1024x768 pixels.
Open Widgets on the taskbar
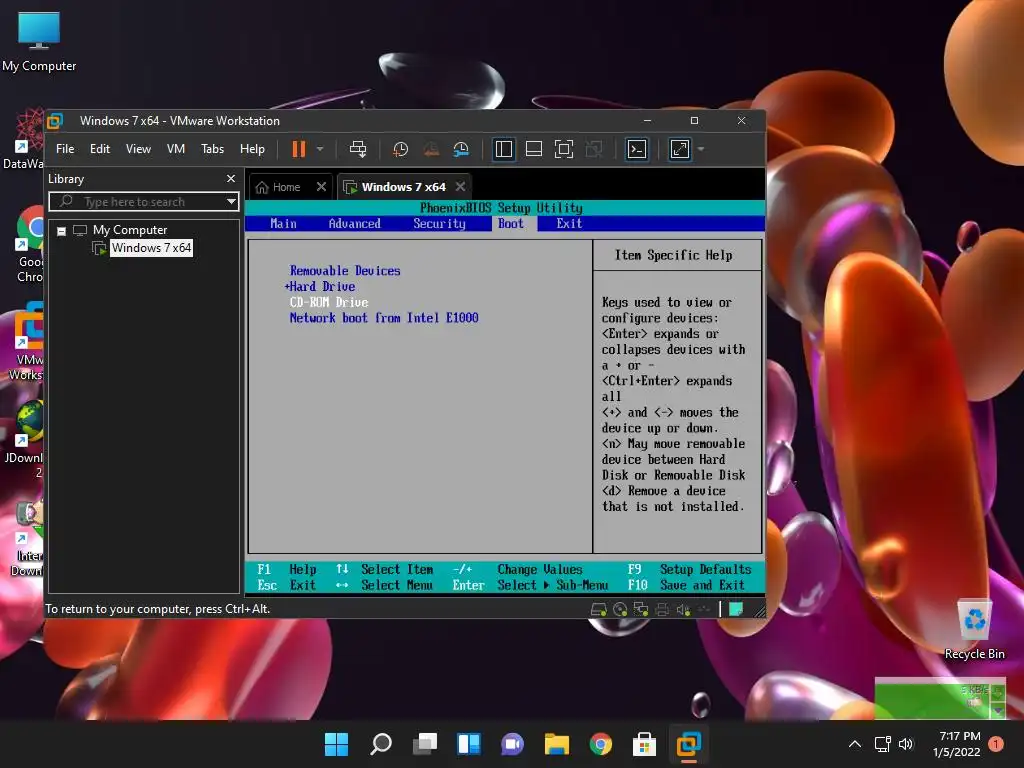pos(469,744)
